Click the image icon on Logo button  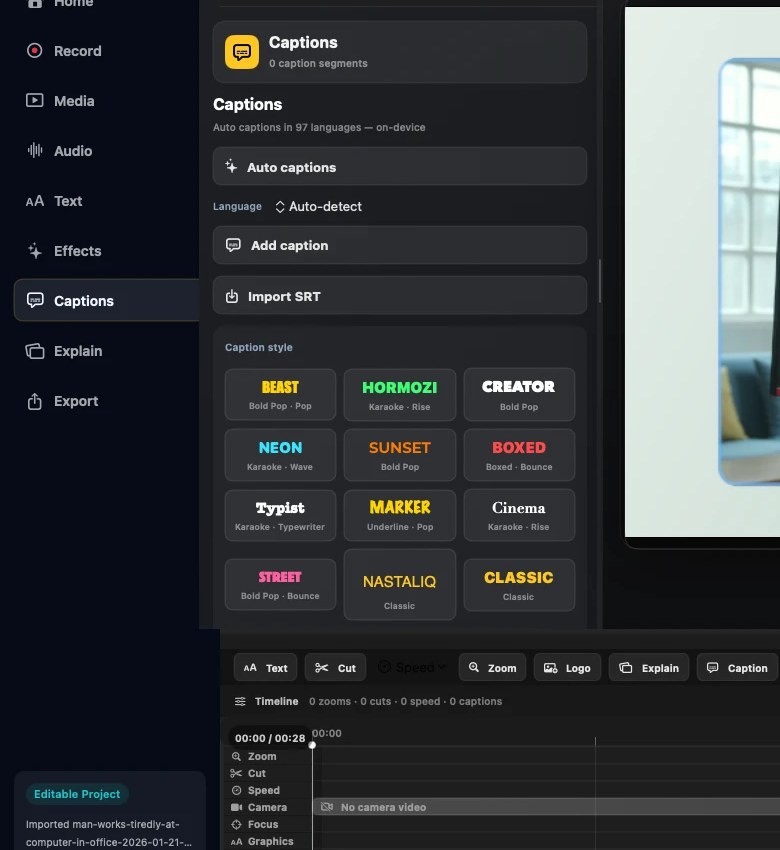[x=551, y=668]
